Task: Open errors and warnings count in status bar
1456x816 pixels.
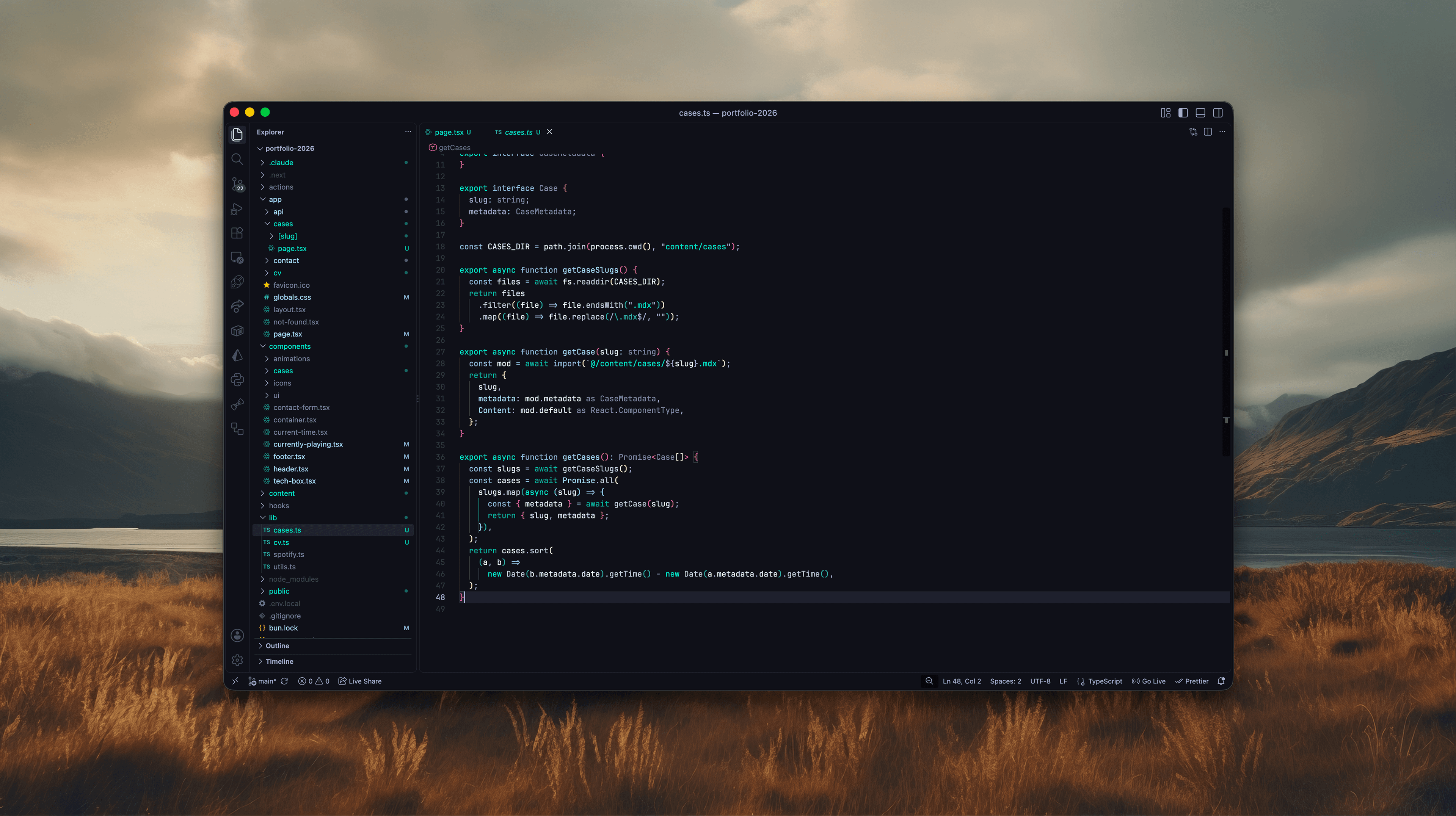Action: pyautogui.click(x=314, y=681)
